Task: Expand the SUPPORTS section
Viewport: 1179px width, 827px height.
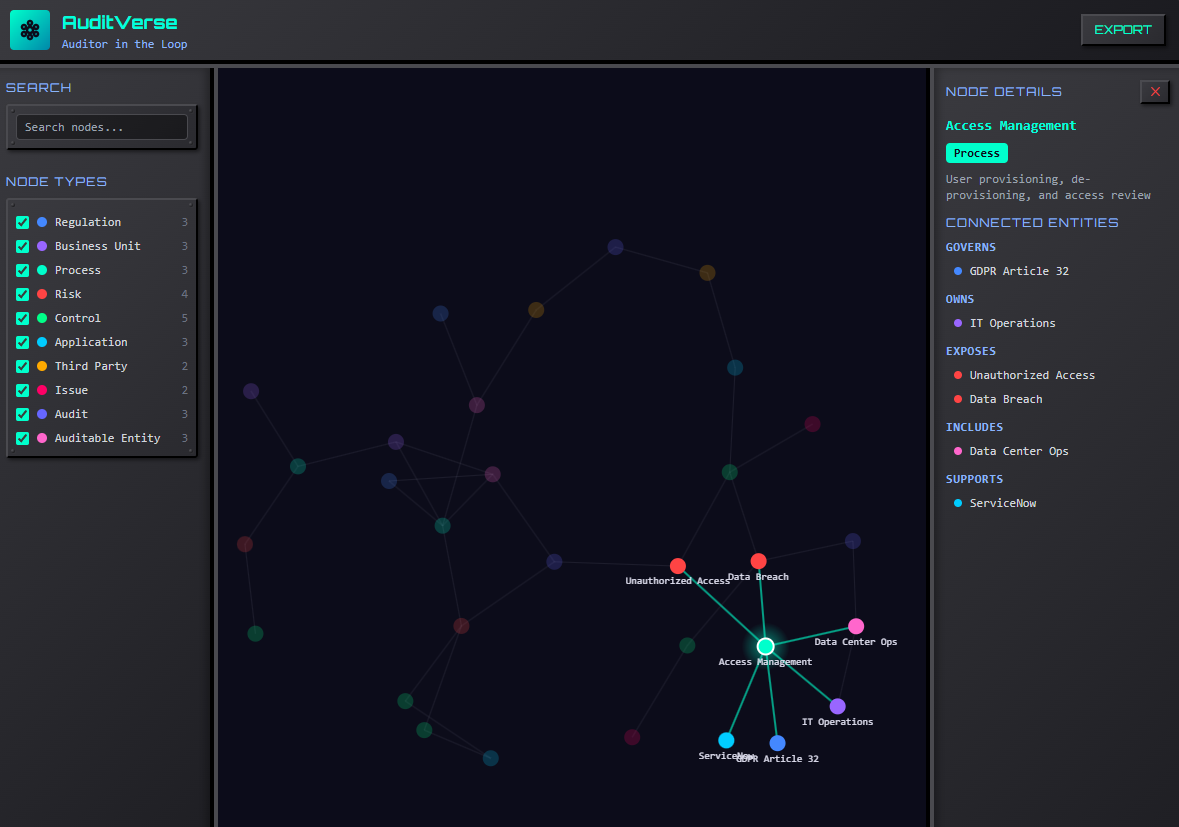Action: [x=974, y=479]
